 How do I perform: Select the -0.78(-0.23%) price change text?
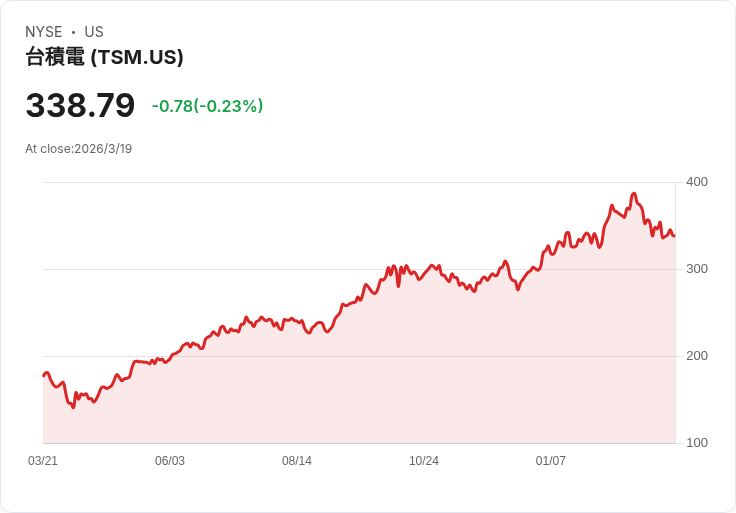tap(207, 106)
